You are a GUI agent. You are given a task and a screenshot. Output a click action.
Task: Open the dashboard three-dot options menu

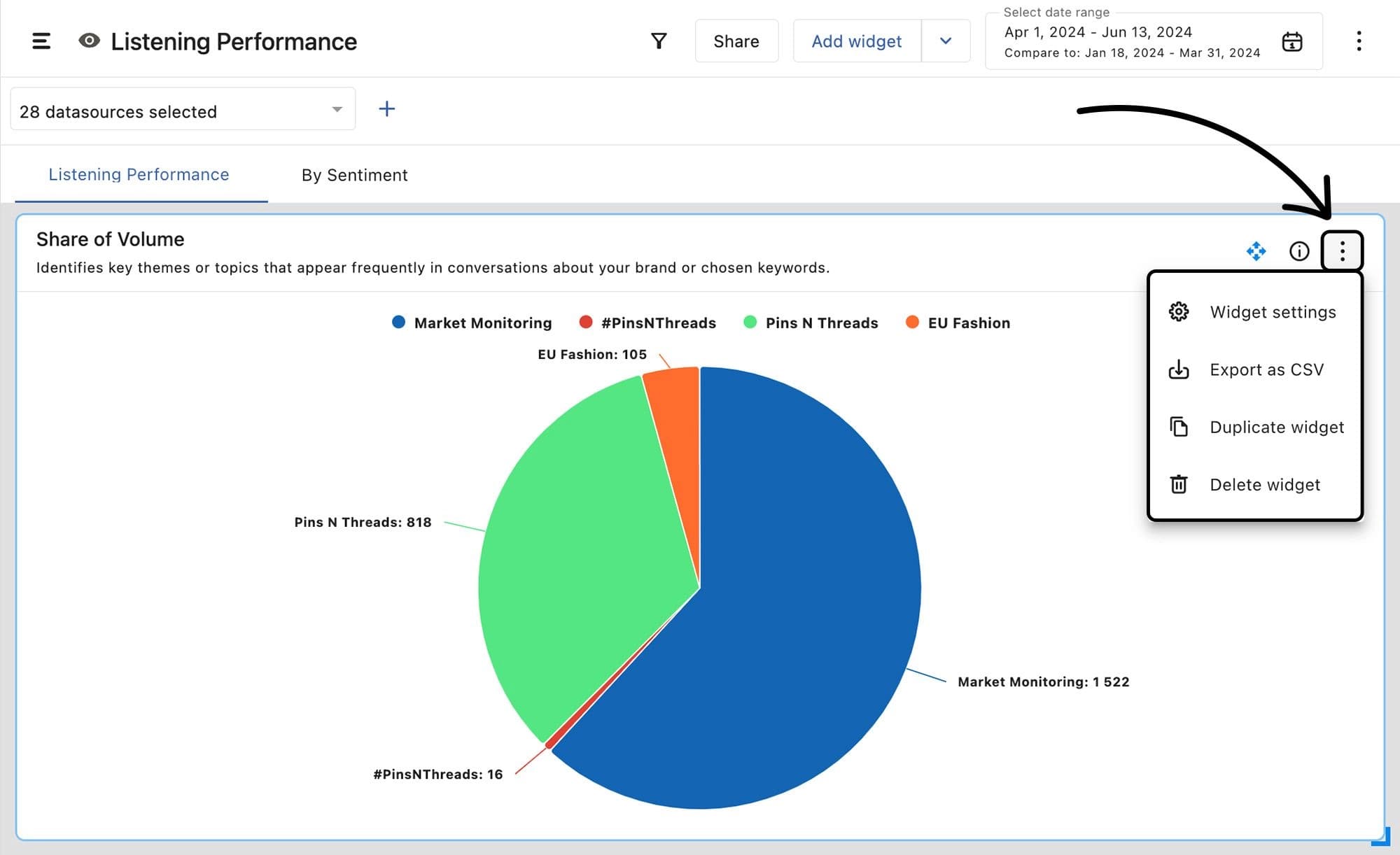1359,41
